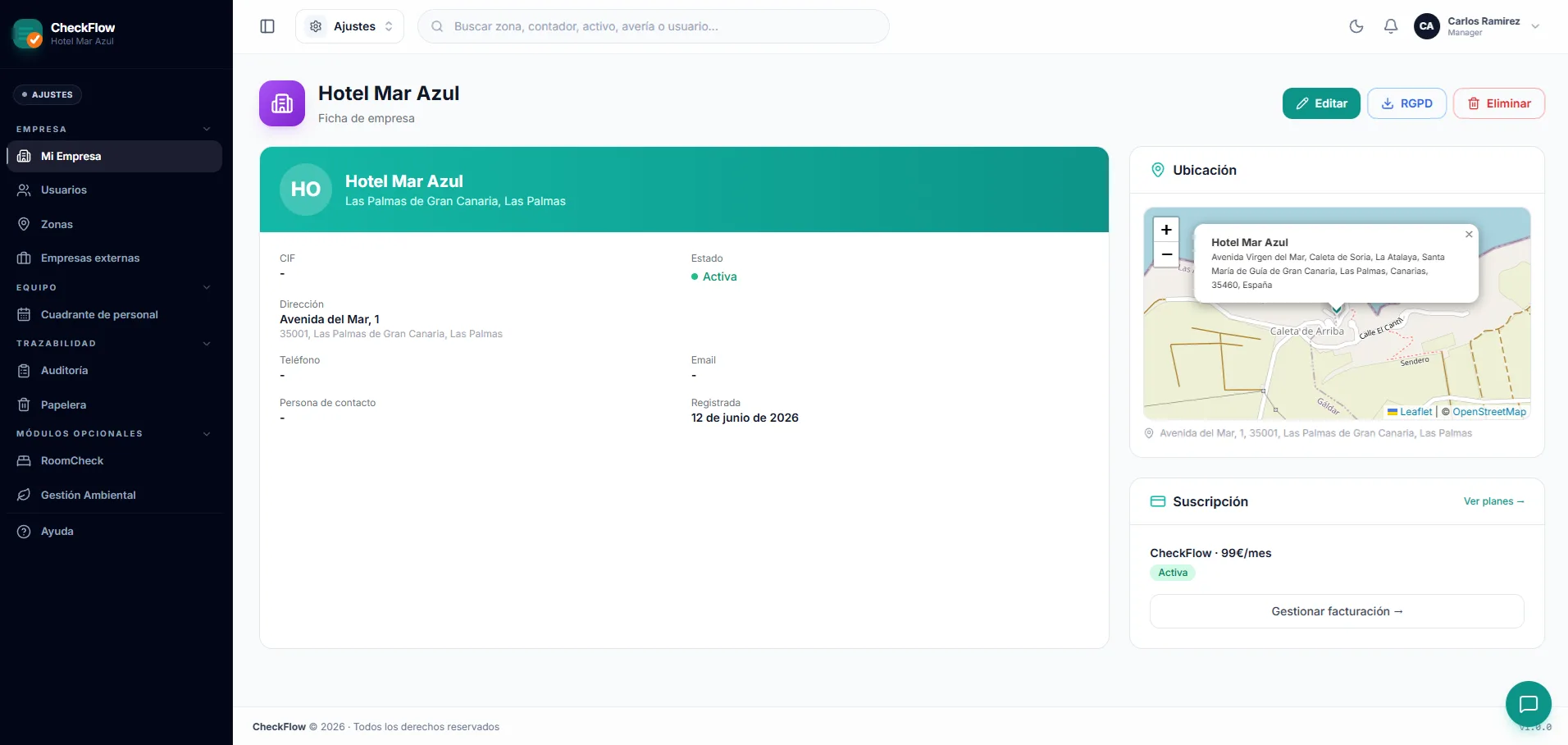
Task: Click the HO company initials avatar
Action: [x=306, y=190]
